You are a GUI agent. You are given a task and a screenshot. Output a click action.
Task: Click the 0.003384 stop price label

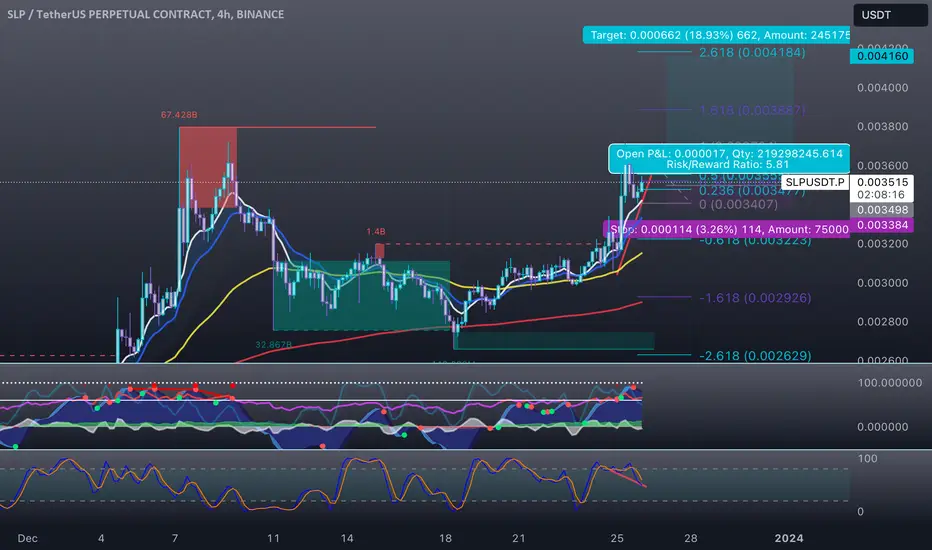pos(882,225)
